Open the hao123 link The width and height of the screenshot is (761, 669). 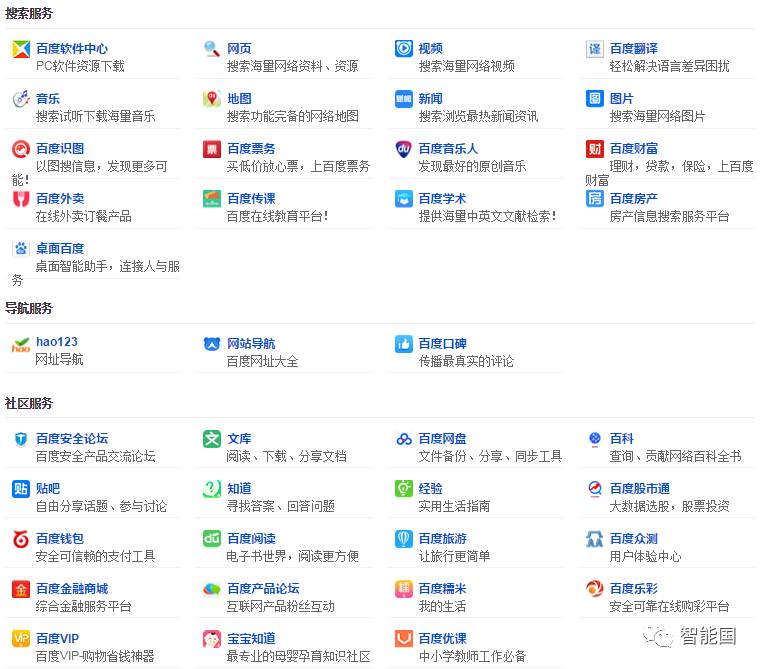pyautogui.click(x=57, y=342)
